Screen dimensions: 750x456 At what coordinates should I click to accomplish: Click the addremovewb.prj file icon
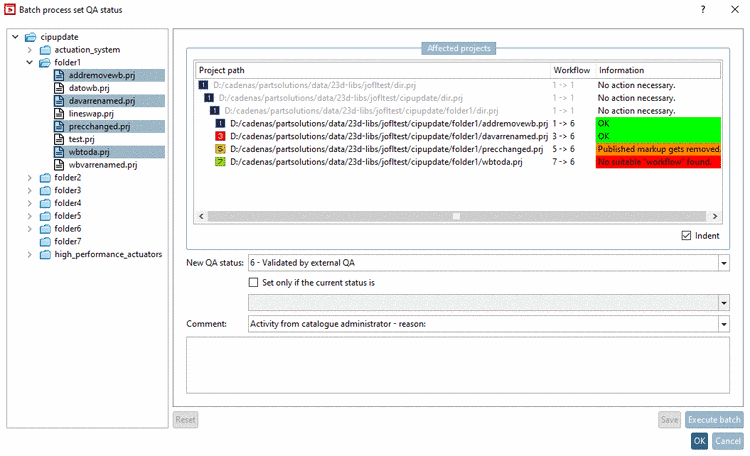[x=59, y=75]
